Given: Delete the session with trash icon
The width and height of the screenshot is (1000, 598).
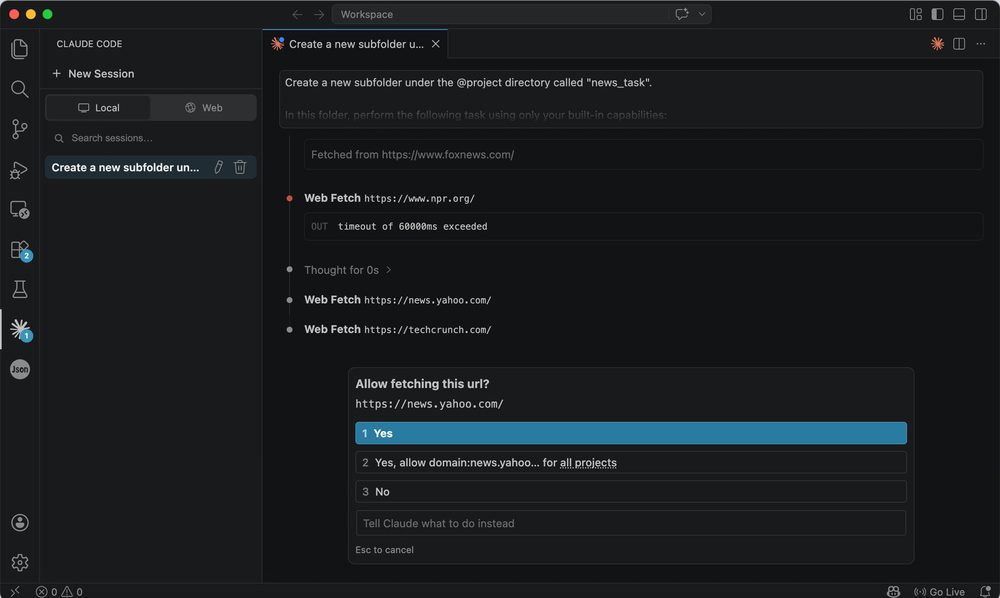Looking at the screenshot, I should (x=240, y=167).
